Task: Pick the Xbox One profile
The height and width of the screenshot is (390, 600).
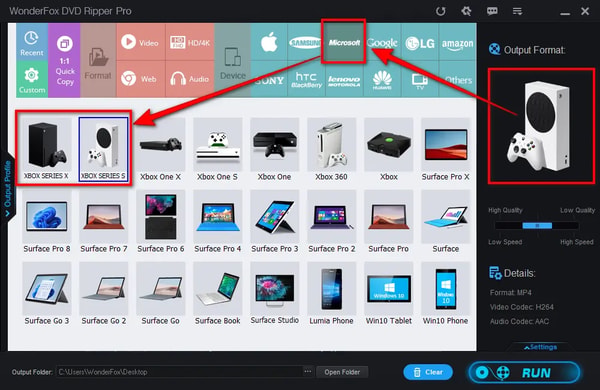Action: [x=274, y=150]
